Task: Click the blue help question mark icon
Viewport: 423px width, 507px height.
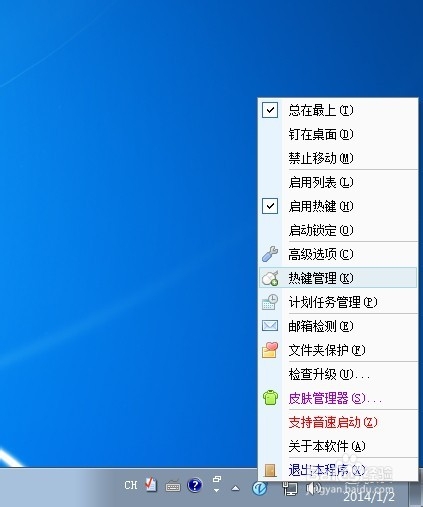Action: (195, 485)
